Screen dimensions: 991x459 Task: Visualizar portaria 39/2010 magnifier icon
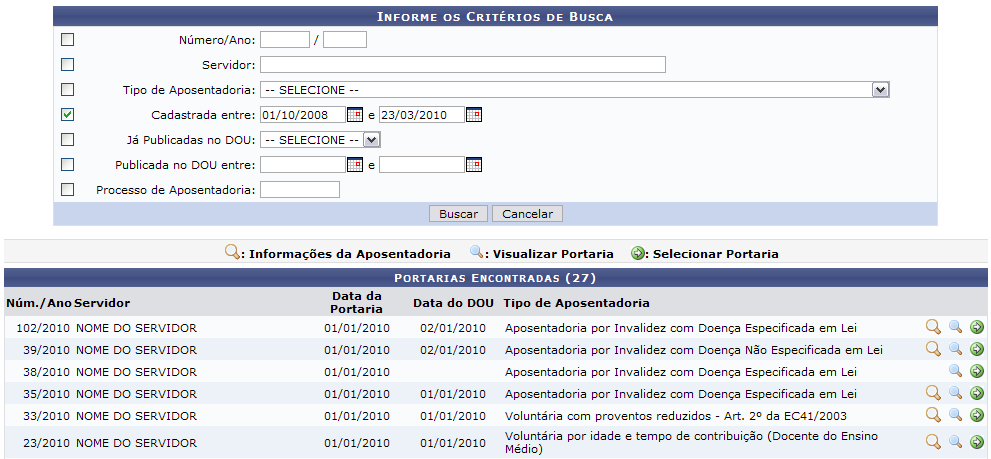956,349
